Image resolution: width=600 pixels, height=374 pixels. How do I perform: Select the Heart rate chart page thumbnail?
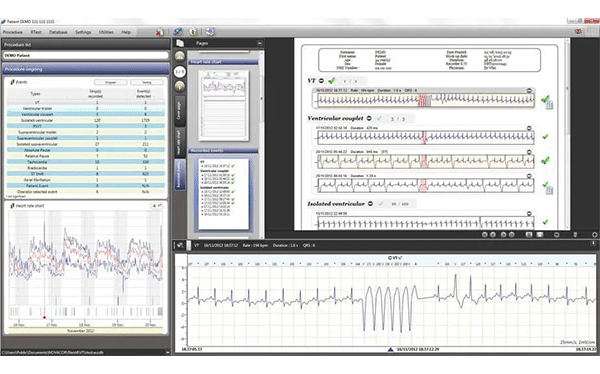(223, 105)
